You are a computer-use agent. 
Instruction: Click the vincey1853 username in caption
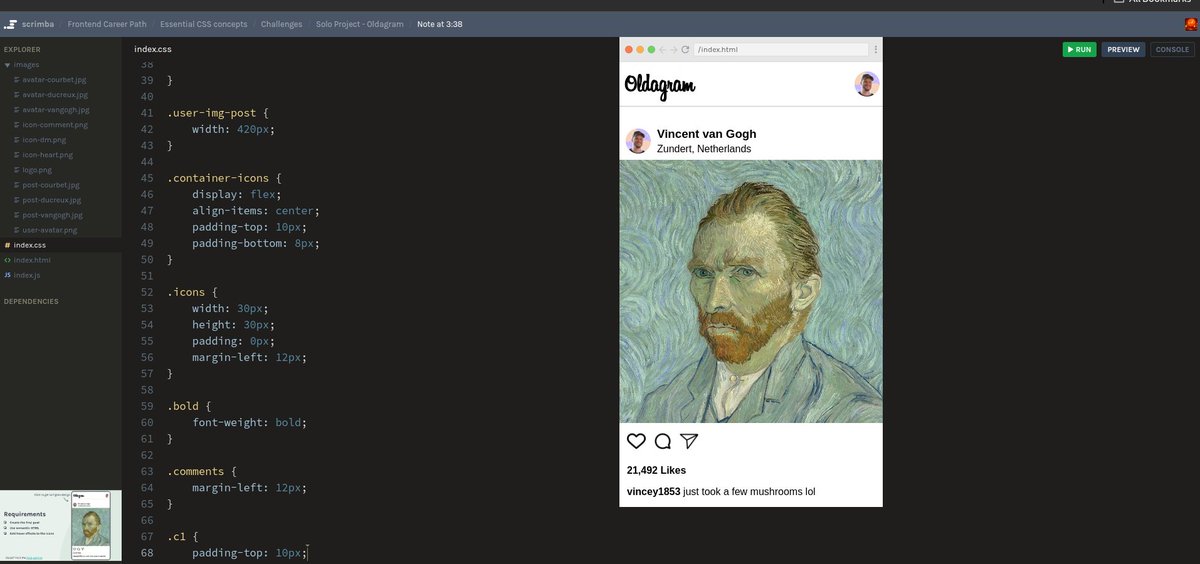(x=653, y=492)
